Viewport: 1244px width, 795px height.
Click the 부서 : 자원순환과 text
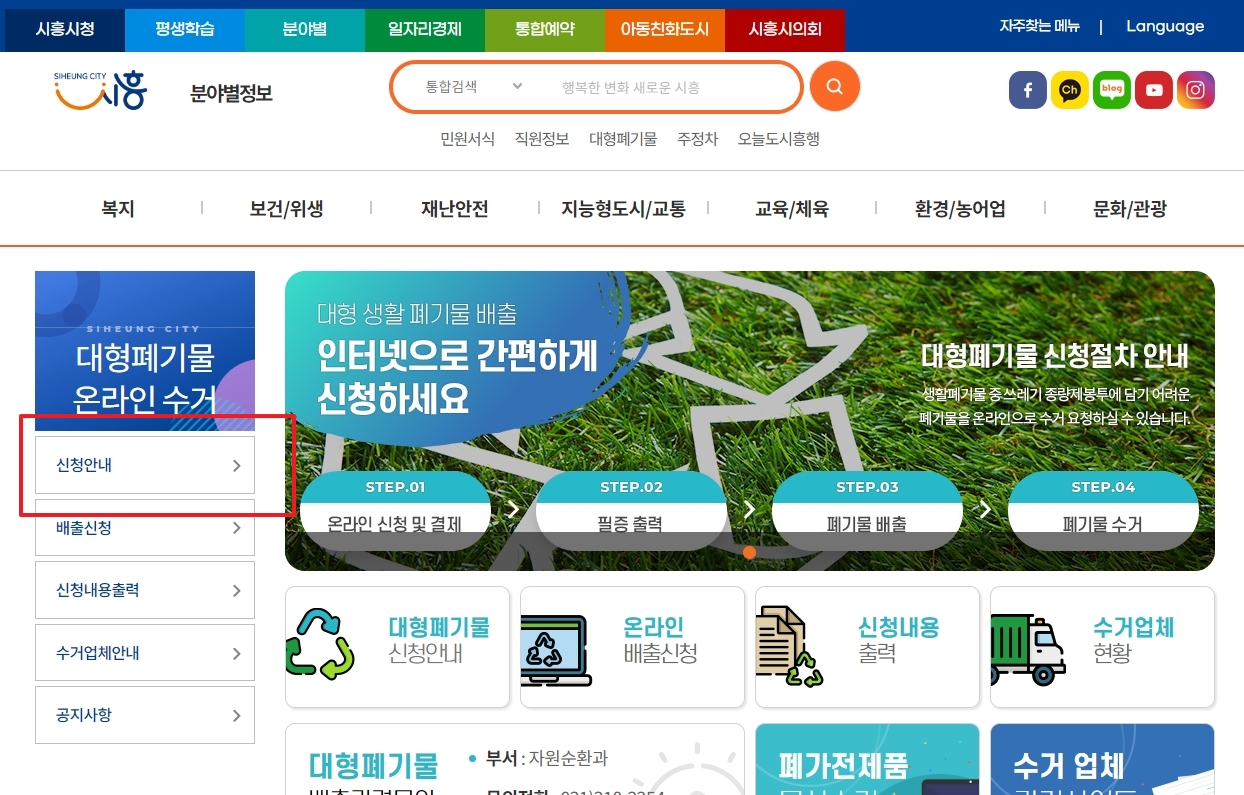tap(547, 758)
